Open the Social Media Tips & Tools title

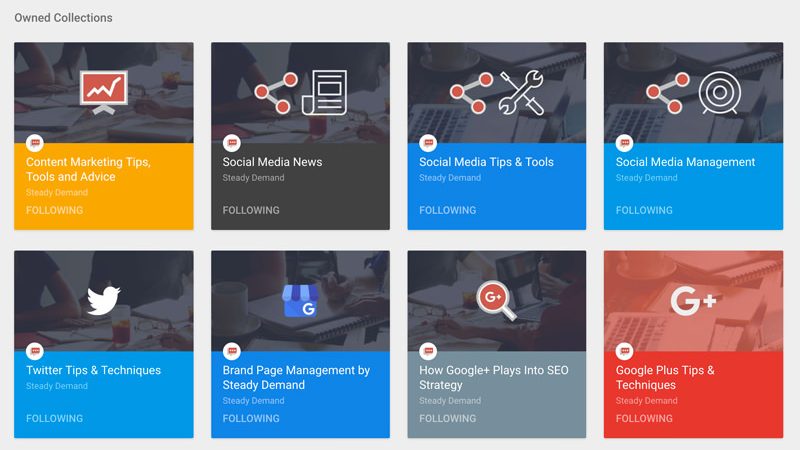[486, 162]
